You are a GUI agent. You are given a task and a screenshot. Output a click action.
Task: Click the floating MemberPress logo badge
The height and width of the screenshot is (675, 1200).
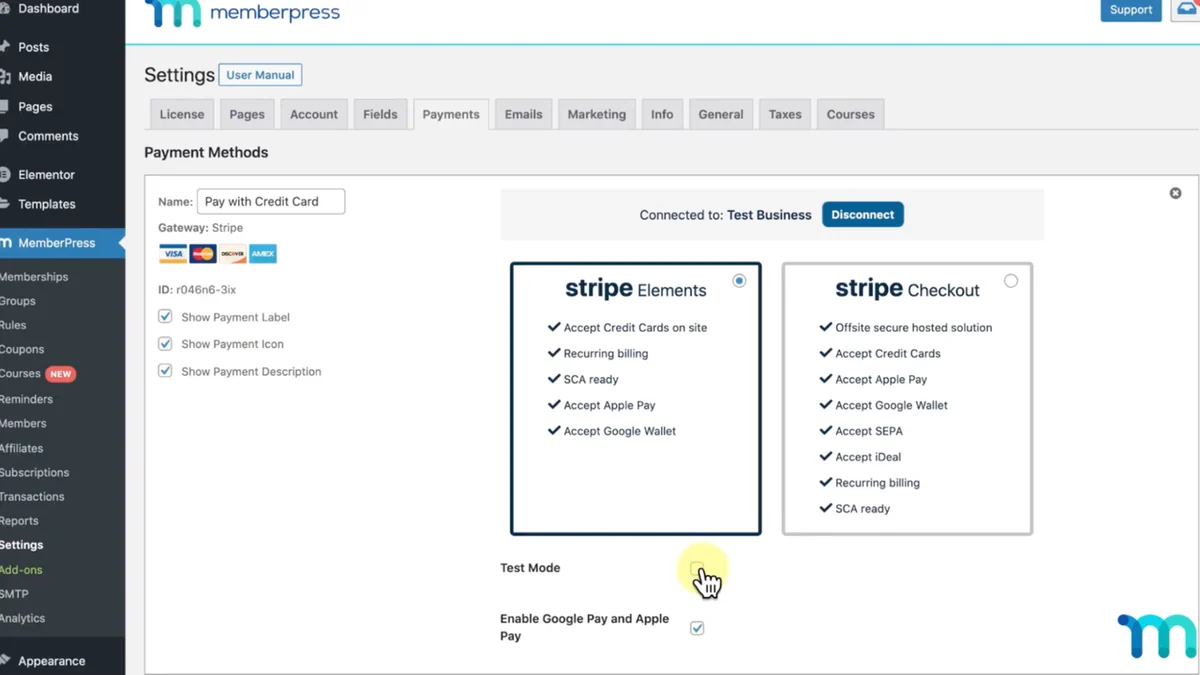coord(1156,636)
